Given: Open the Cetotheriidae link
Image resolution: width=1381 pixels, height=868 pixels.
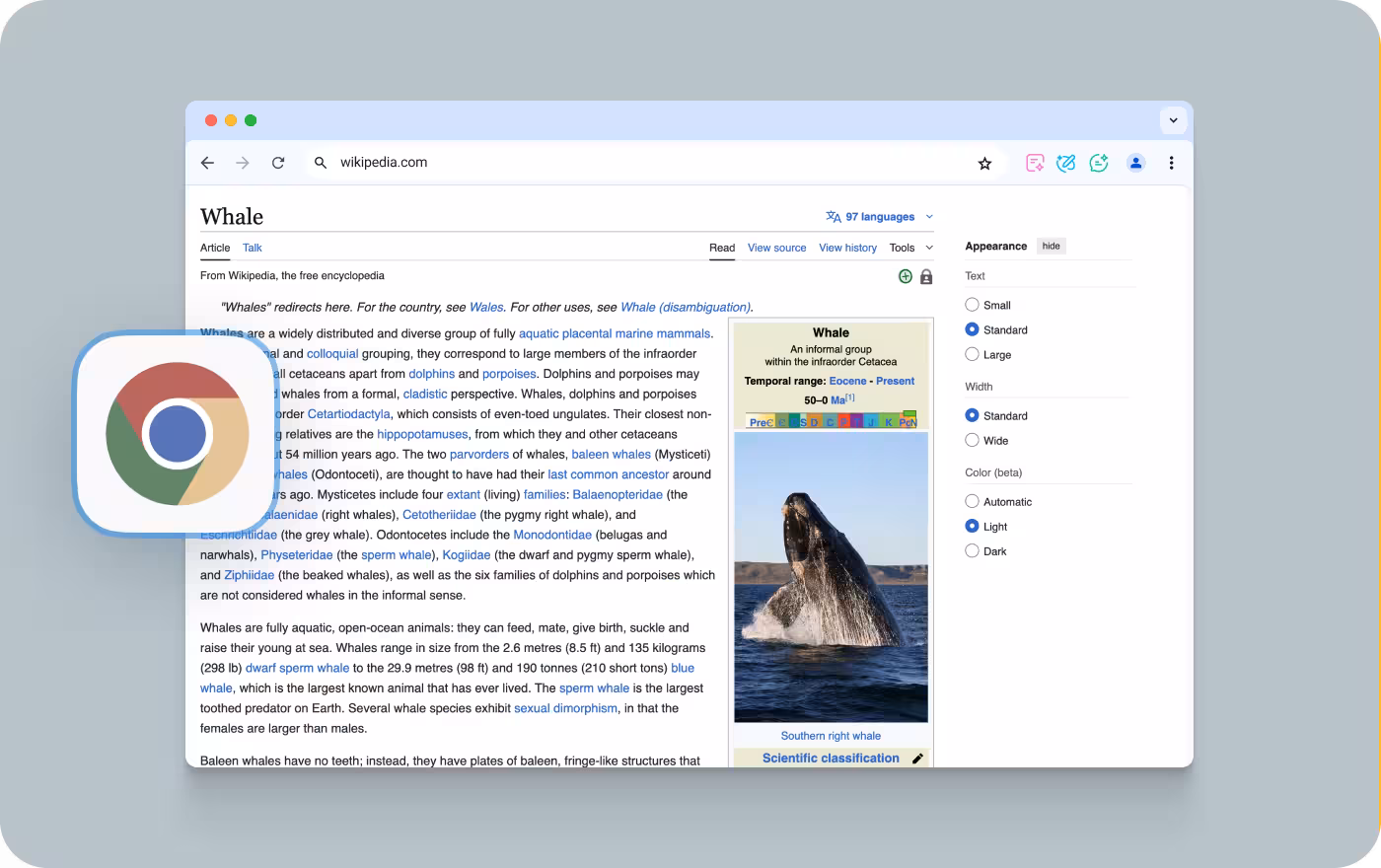Looking at the screenshot, I should 440,515.
